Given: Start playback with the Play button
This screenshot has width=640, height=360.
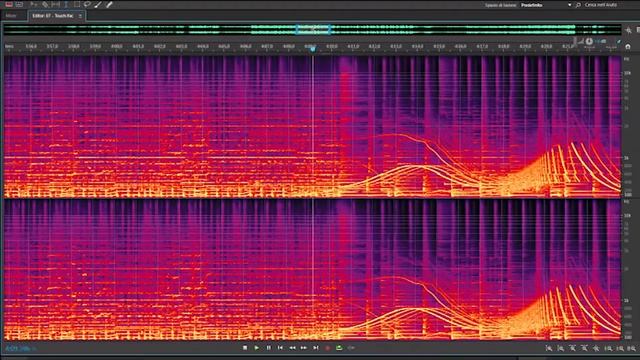Looking at the screenshot, I should (257, 348).
